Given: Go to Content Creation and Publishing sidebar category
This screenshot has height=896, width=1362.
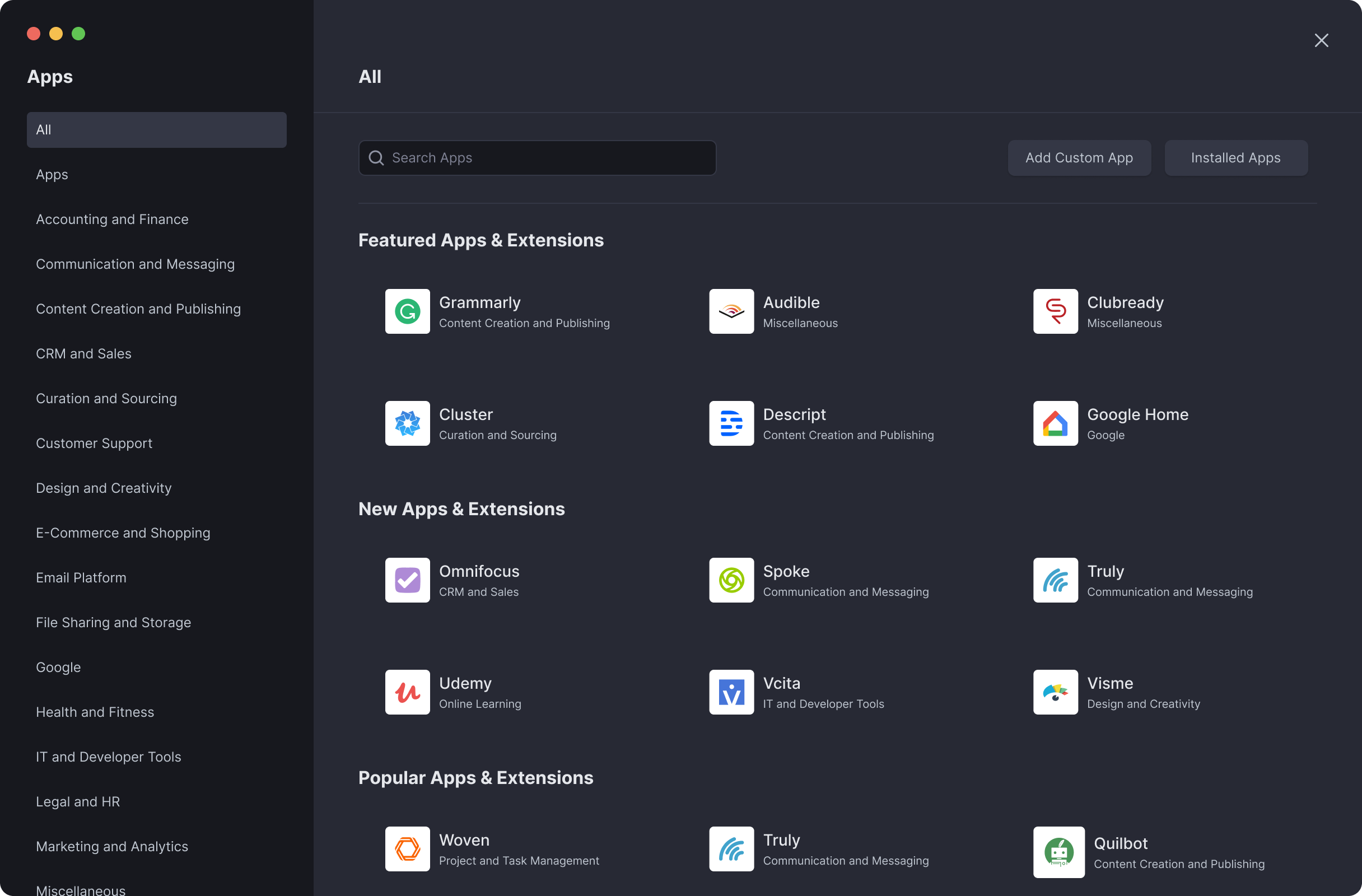Looking at the screenshot, I should click(x=157, y=309).
